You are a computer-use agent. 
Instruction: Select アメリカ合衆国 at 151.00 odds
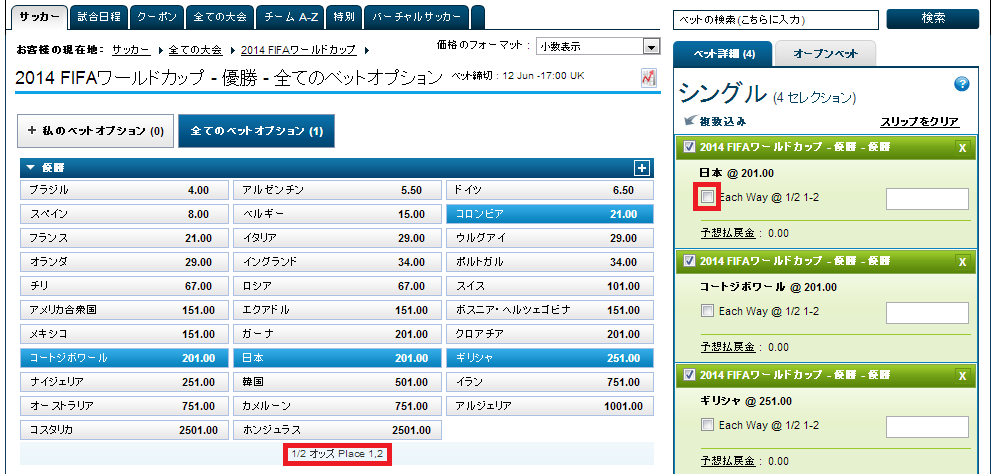click(124, 310)
